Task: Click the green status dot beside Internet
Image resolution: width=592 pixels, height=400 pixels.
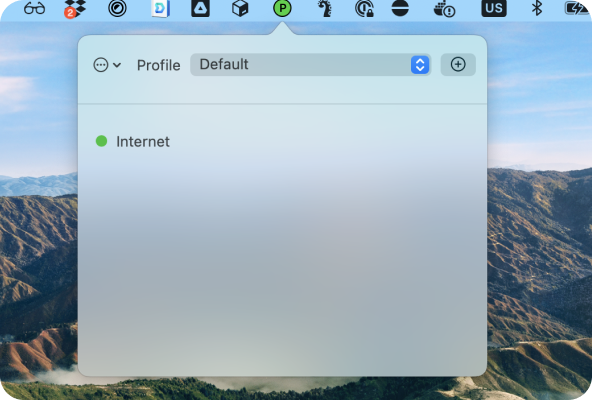Action: 101,141
